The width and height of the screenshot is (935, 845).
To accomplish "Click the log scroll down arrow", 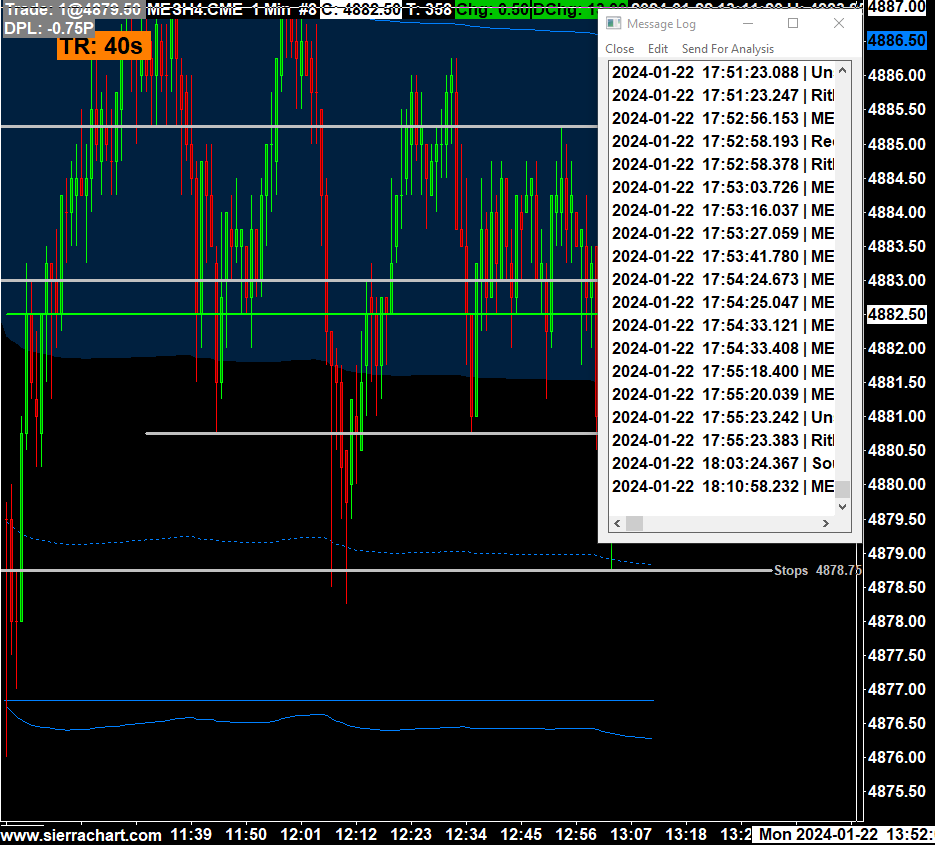I will coord(843,507).
